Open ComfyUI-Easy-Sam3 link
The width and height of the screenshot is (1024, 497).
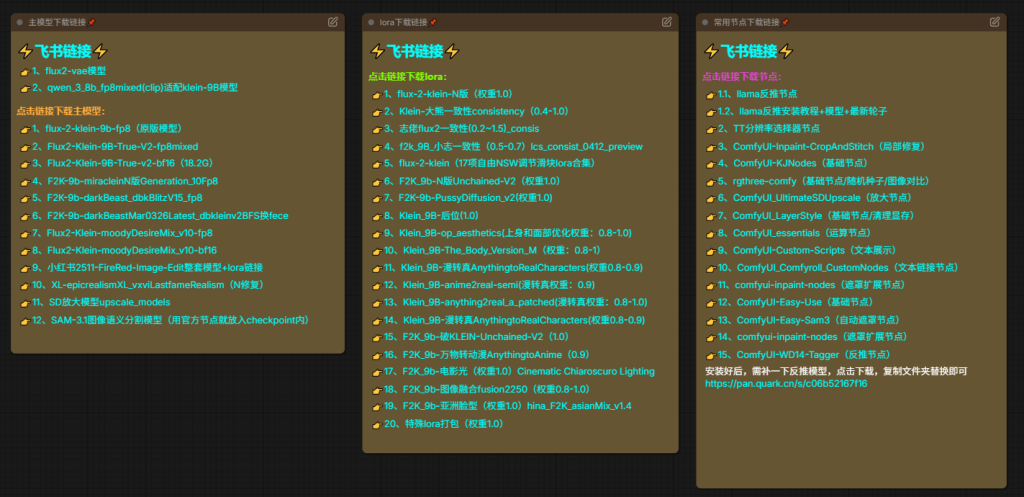(x=810, y=320)
